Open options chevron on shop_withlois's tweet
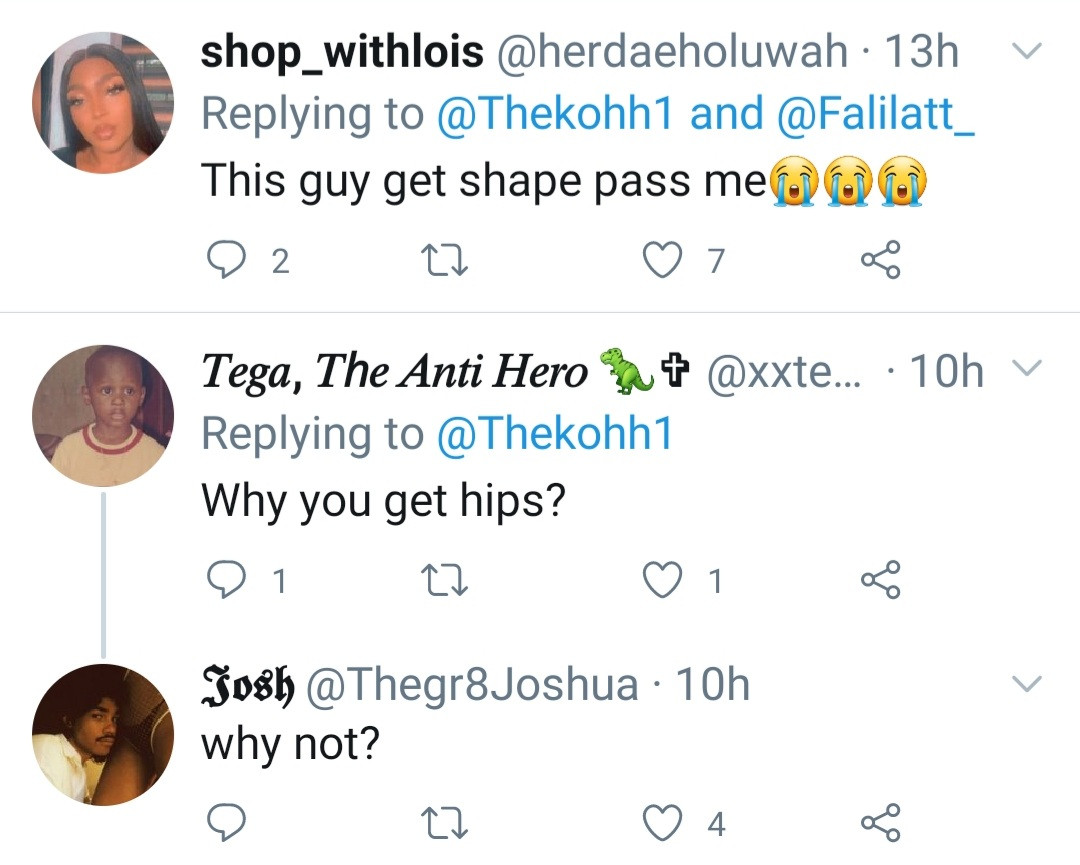The image size is (1080, 865). (x=1027, y=50)
